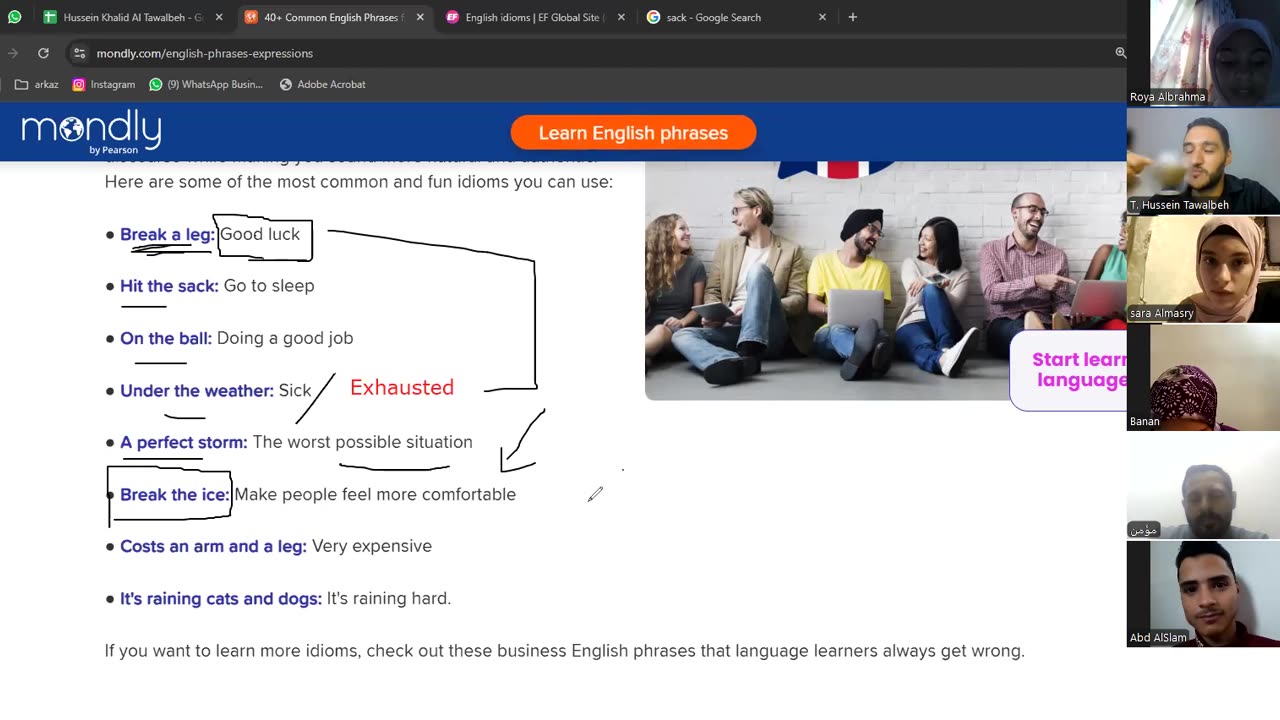
Task: Click the Start learning language button
Action: [1070, 370]
